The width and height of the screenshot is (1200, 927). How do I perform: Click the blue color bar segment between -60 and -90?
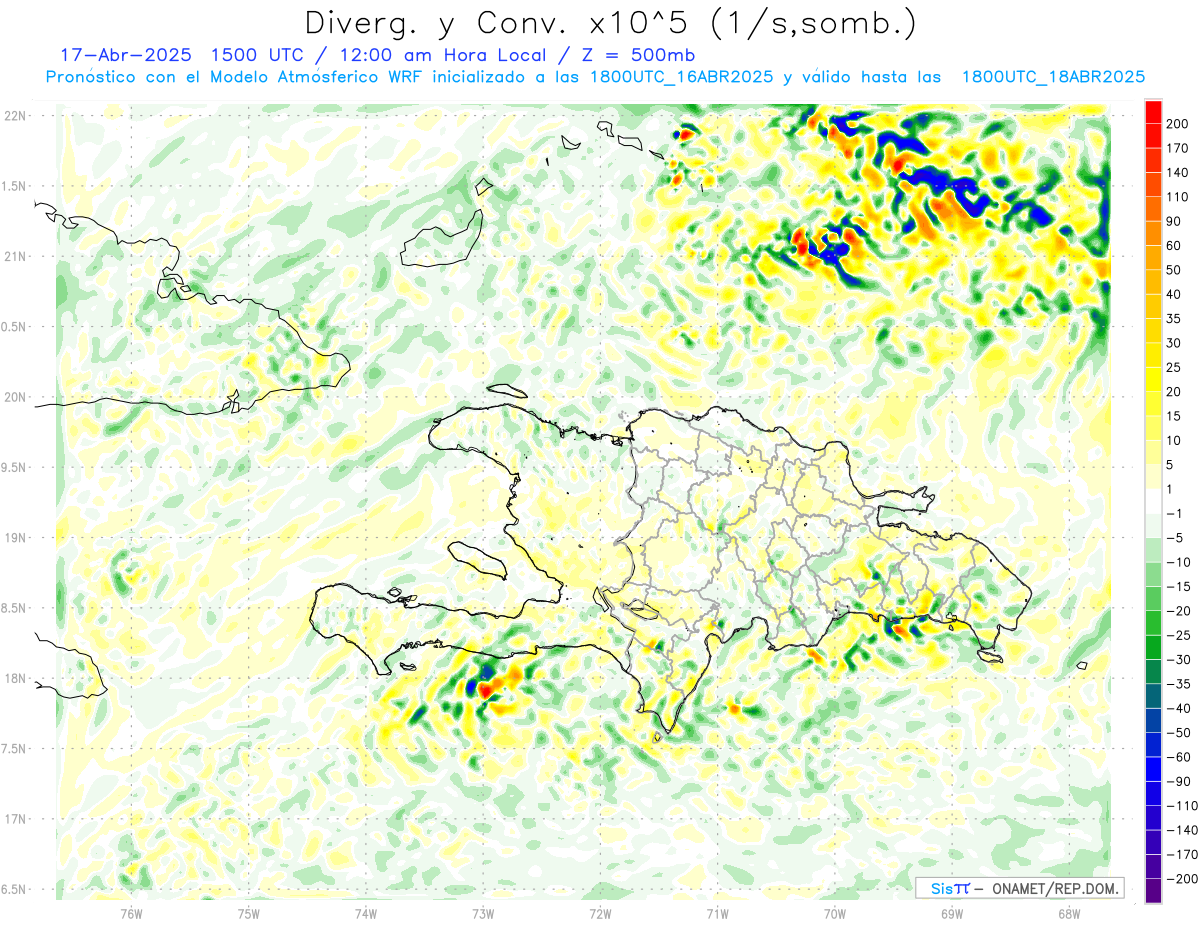pyautogui.click(x=1153, y=770)
